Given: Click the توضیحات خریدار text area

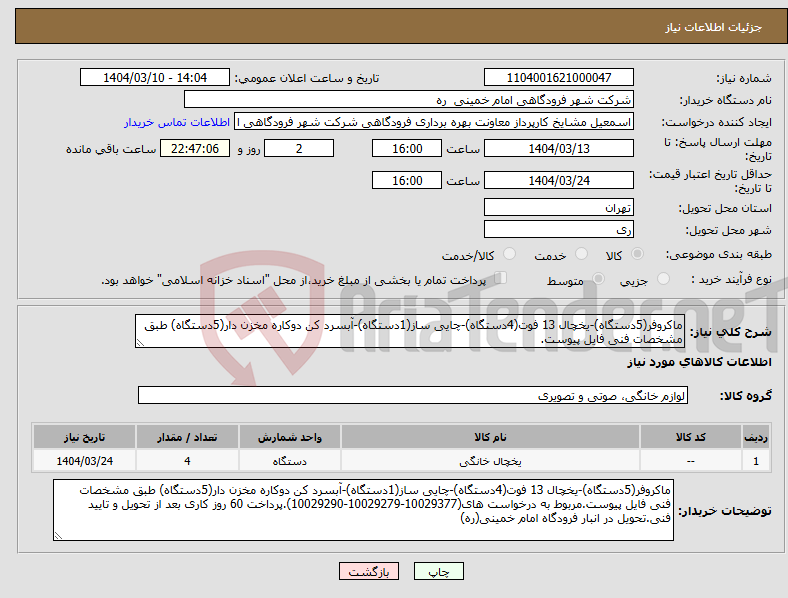Looking at the screenshot, I should [x=363, y=510].
